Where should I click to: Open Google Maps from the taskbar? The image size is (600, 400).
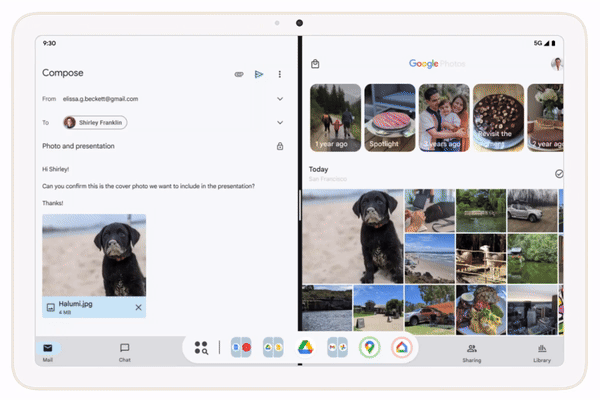pos(369,348)
